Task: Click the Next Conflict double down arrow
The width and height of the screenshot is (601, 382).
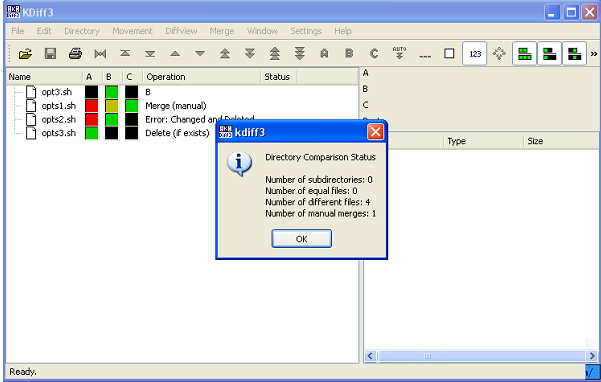Action: click(250, 54)
